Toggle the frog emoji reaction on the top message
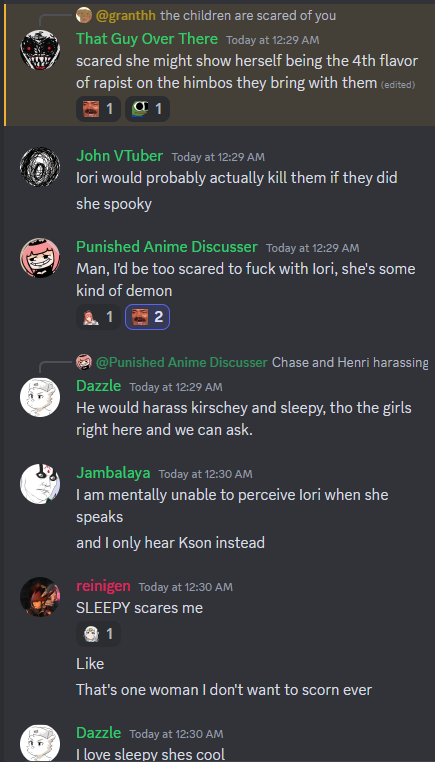The width and height of the screenshot is (435, 762). pyautogui.click(x=147, y=109)
